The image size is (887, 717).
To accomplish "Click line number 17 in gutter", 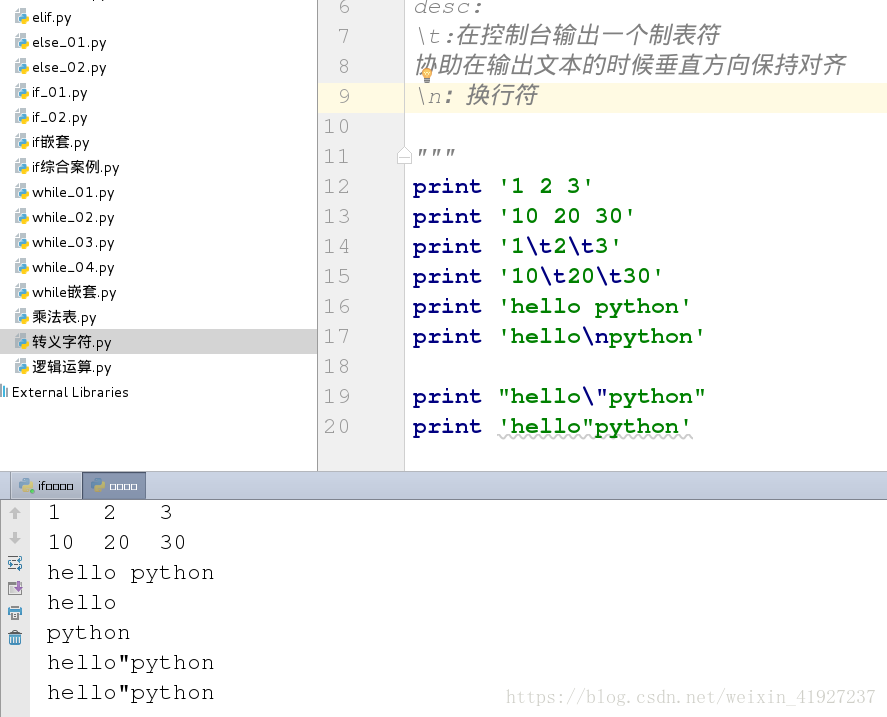I will (x=337, y=336).
